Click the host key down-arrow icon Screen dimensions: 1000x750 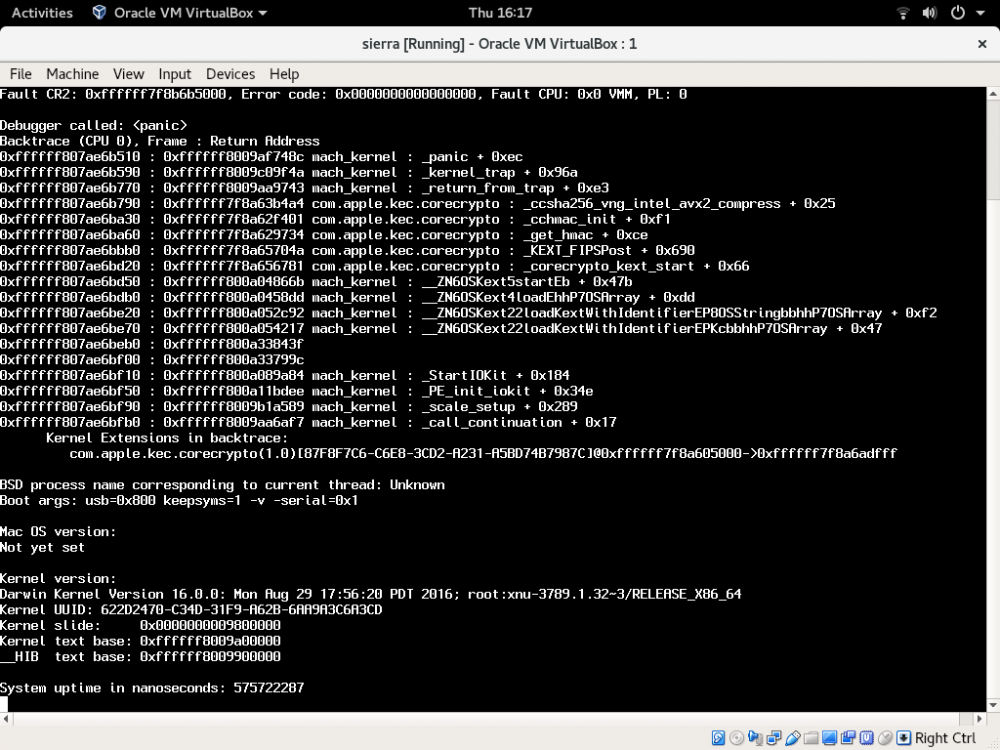pos(904,738)
